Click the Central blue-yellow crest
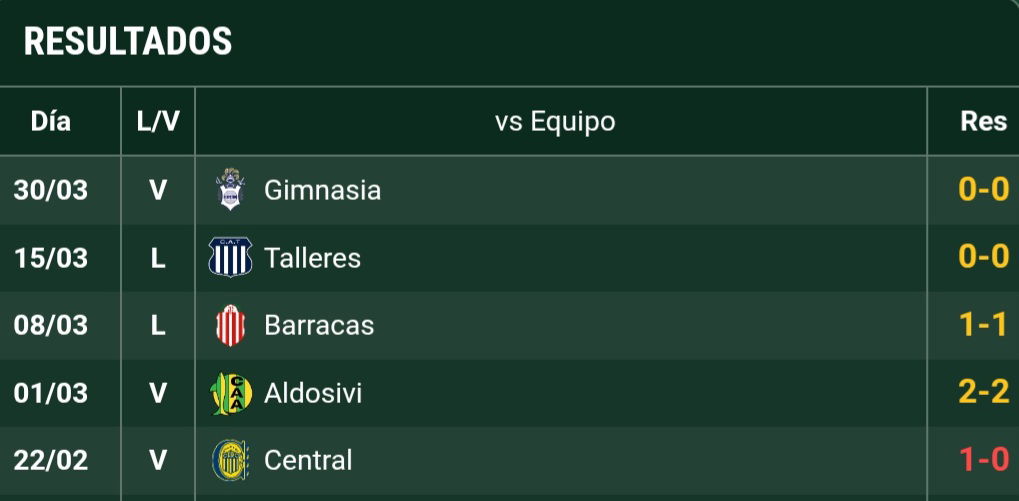The image size is (1019, 501). pyautogui.click(x=230, y=460)
